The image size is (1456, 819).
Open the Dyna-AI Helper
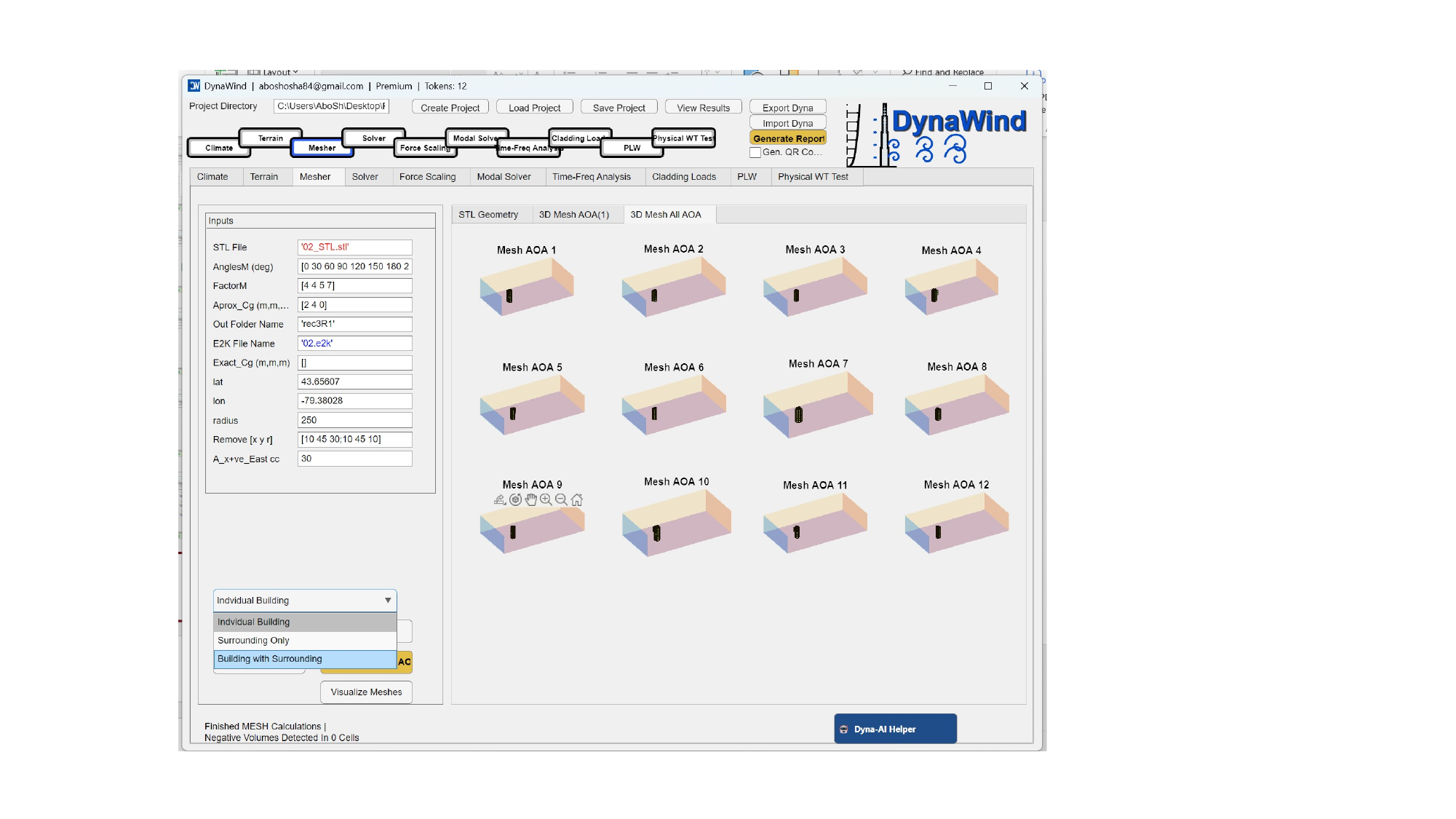(x=895, y=728)
